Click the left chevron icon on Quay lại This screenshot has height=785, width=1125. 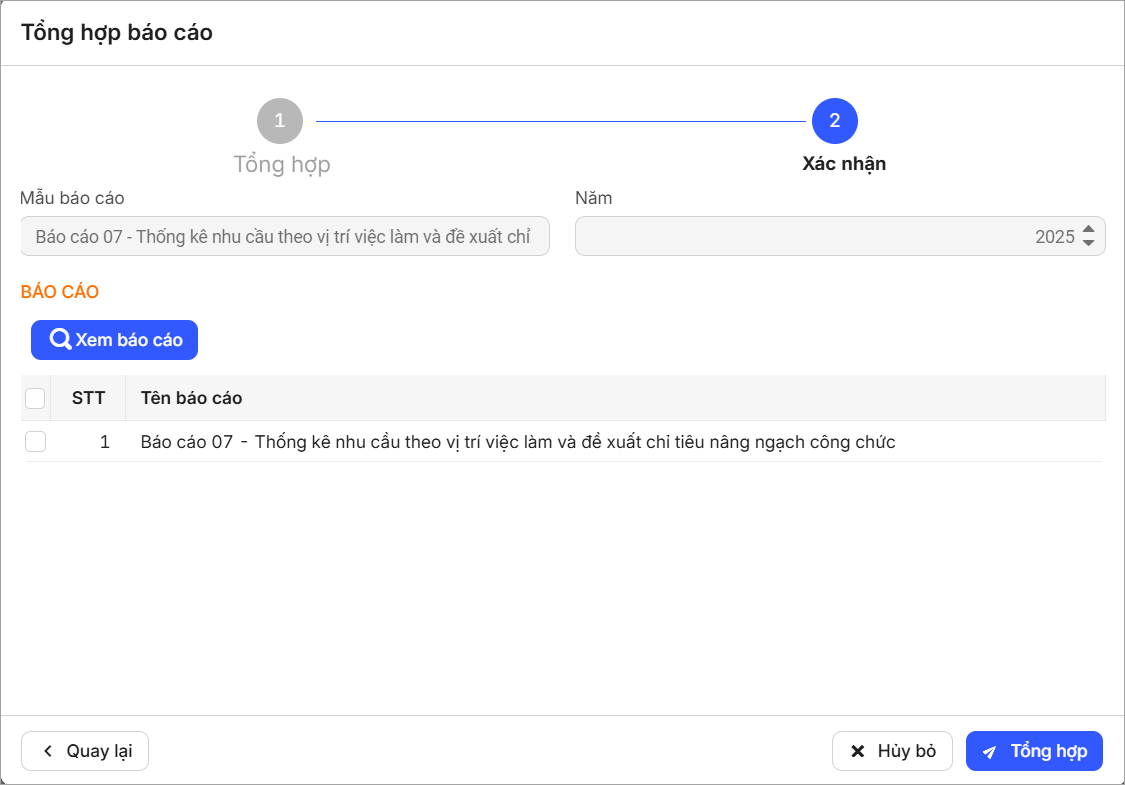47,752
